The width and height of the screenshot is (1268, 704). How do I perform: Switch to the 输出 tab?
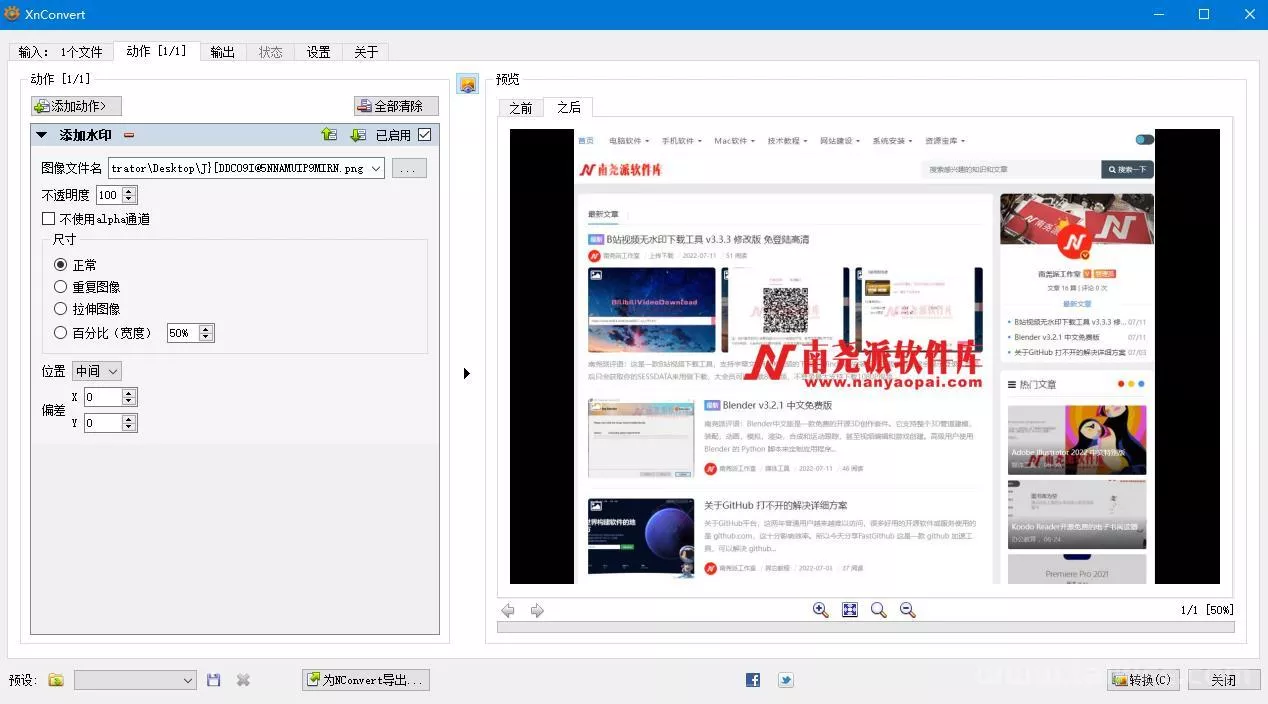pos(223,52)
